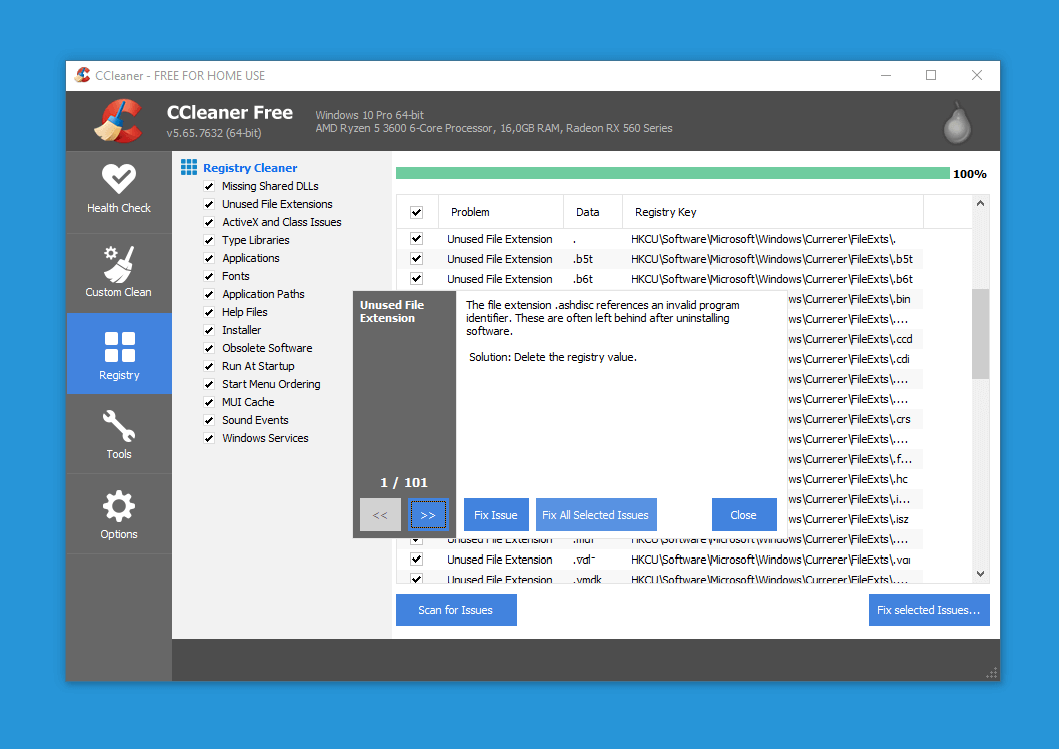The image size is (1059, 749).
Task: Click the .b5t value in Data column
Action: pos(583,259)
